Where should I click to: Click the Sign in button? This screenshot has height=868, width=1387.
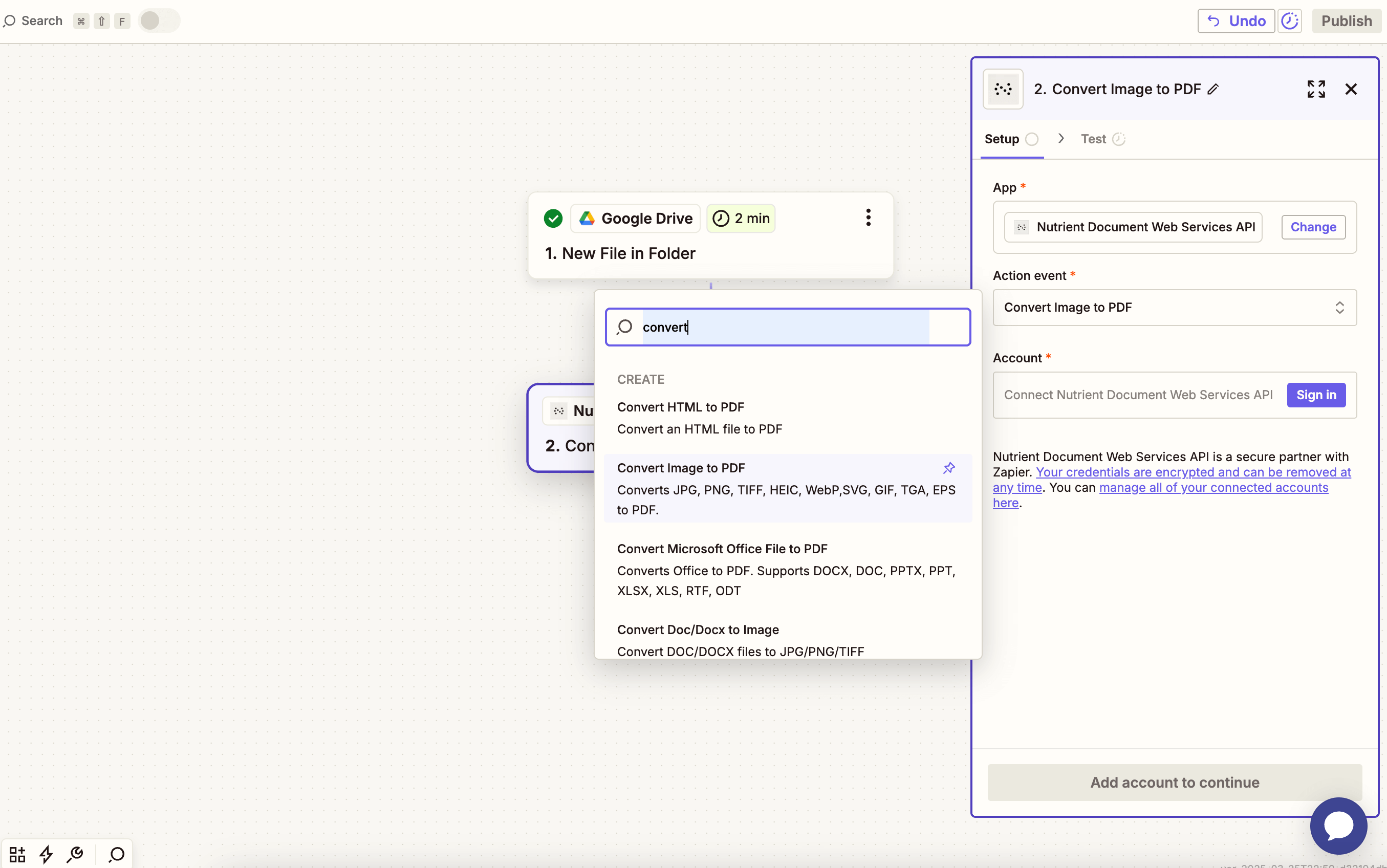(1316, 395)
